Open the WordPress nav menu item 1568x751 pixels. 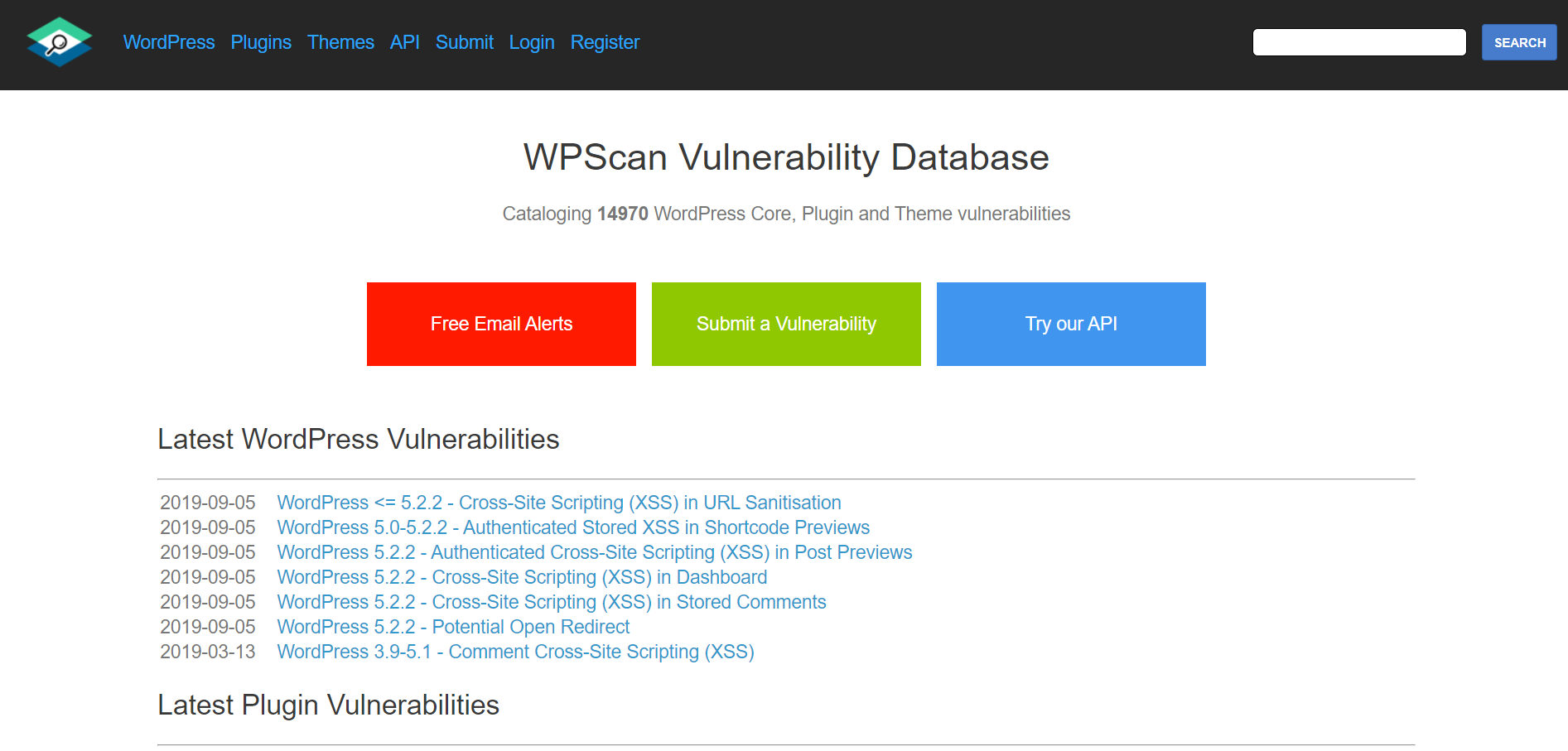pyautogui.click(x=169, y=42)
